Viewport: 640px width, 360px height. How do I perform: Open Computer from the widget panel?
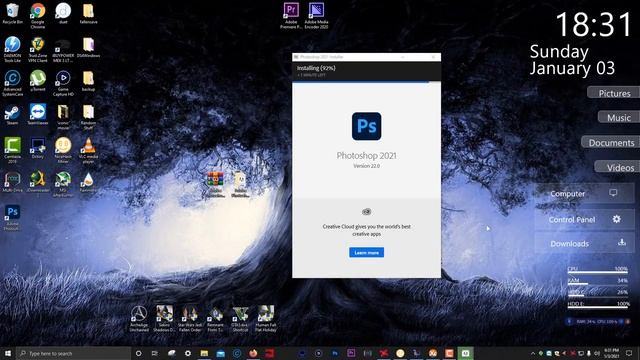584,193
